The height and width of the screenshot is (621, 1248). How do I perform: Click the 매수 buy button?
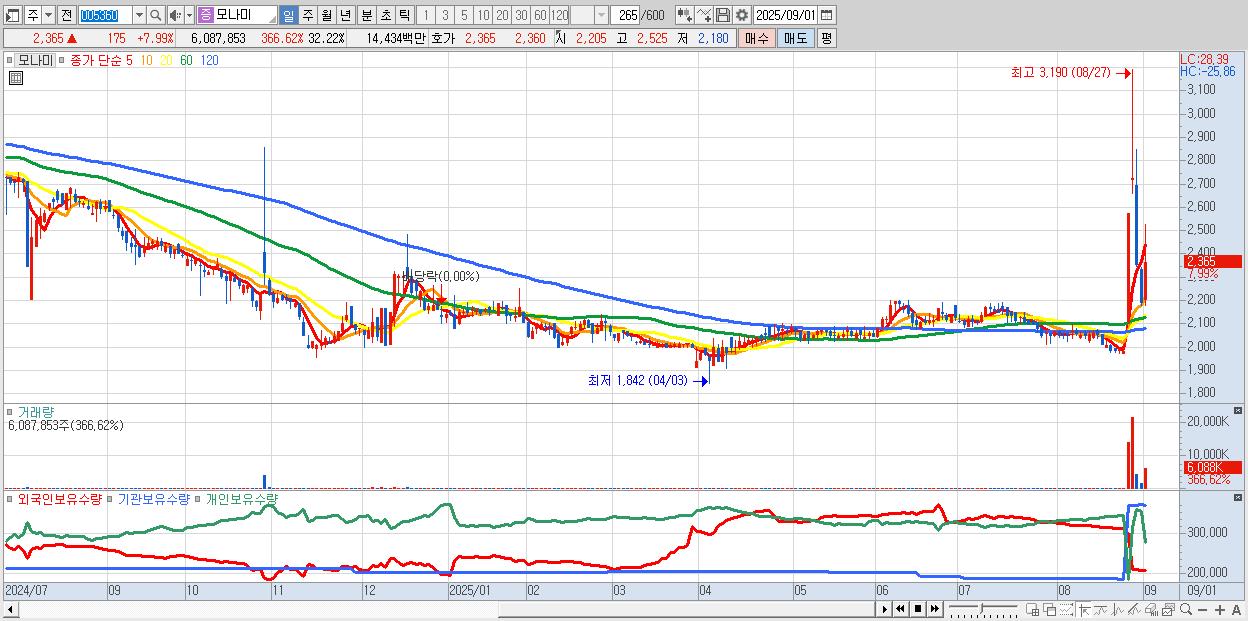757,38
